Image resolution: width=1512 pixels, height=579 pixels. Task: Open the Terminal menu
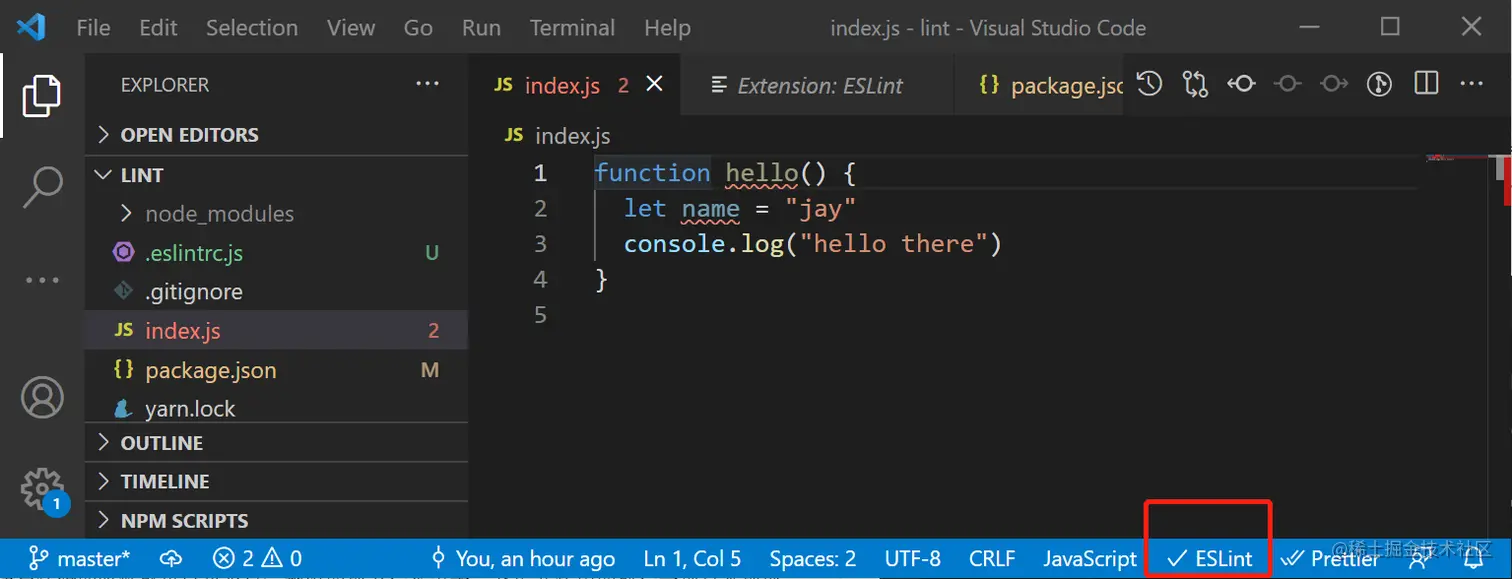(573, 28)
